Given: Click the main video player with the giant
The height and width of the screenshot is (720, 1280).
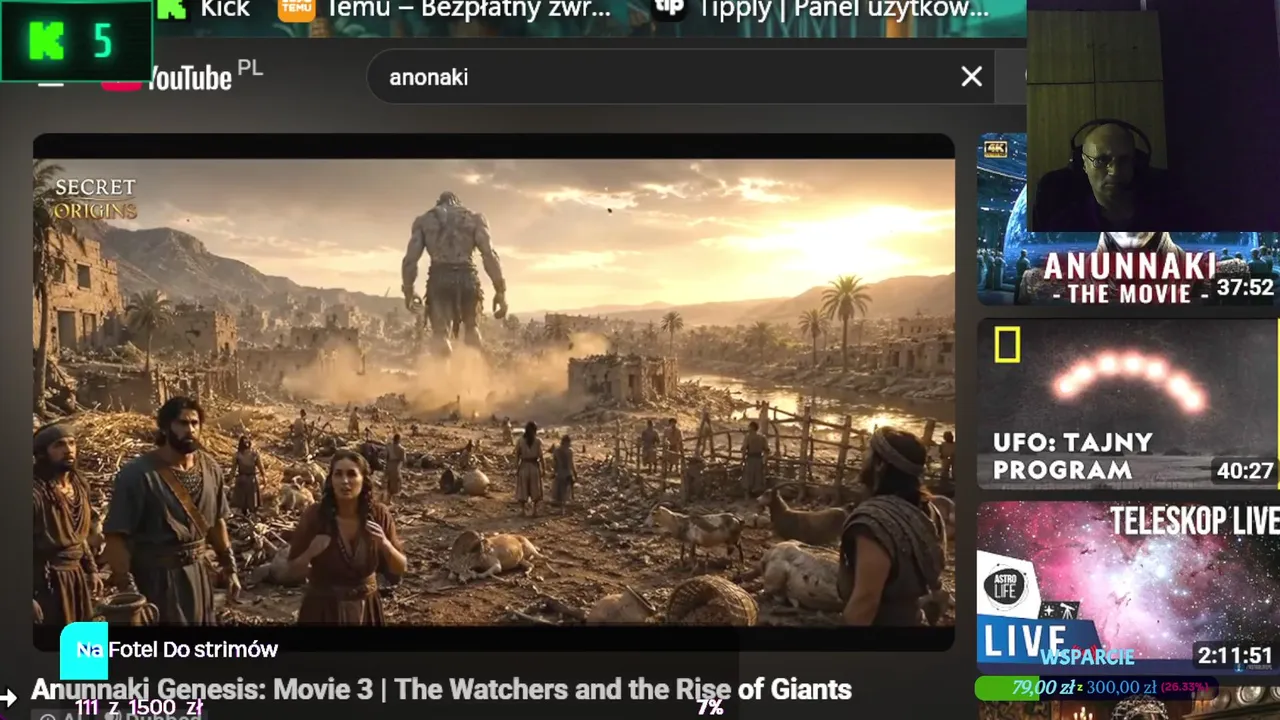Looking at the screenshot, I should (494, 392).
